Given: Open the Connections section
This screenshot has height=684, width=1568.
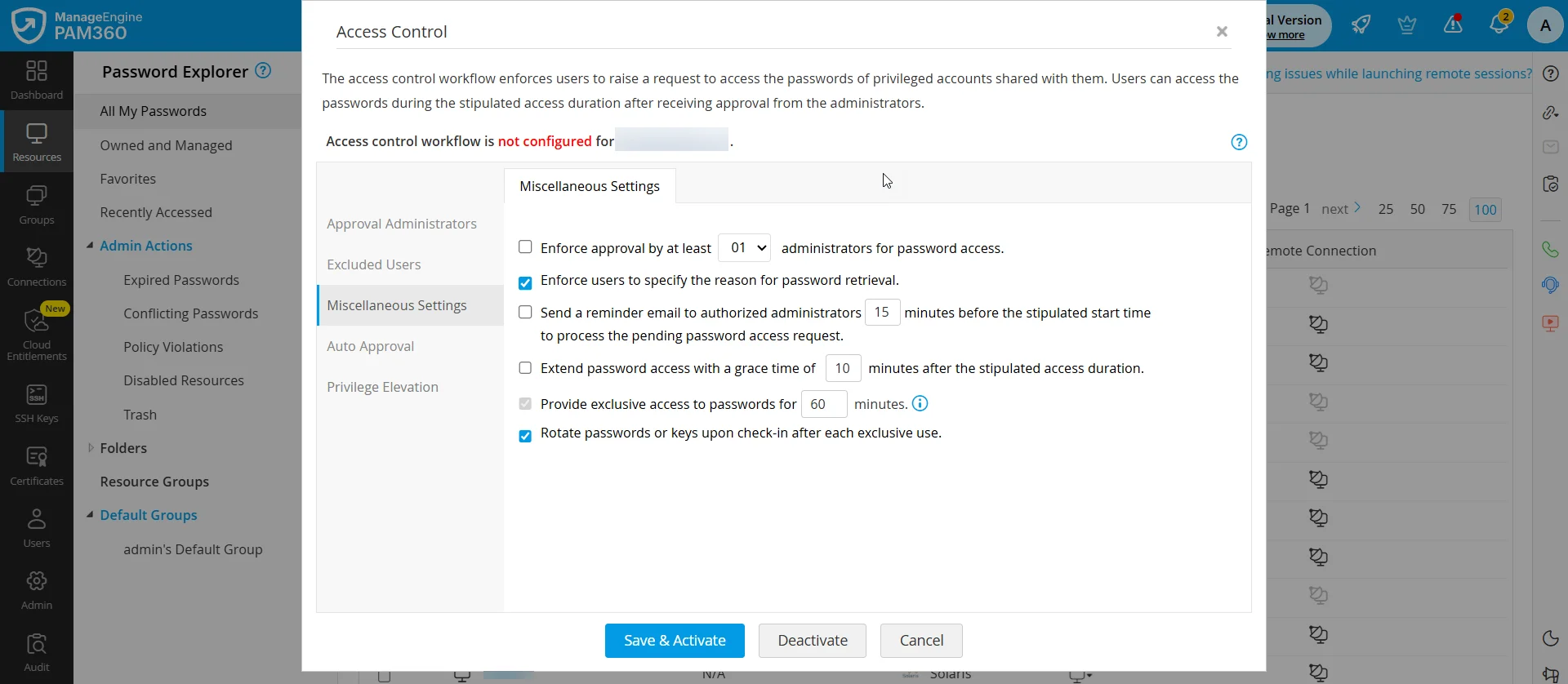Looking at the screenshot, I should (36, 264).
